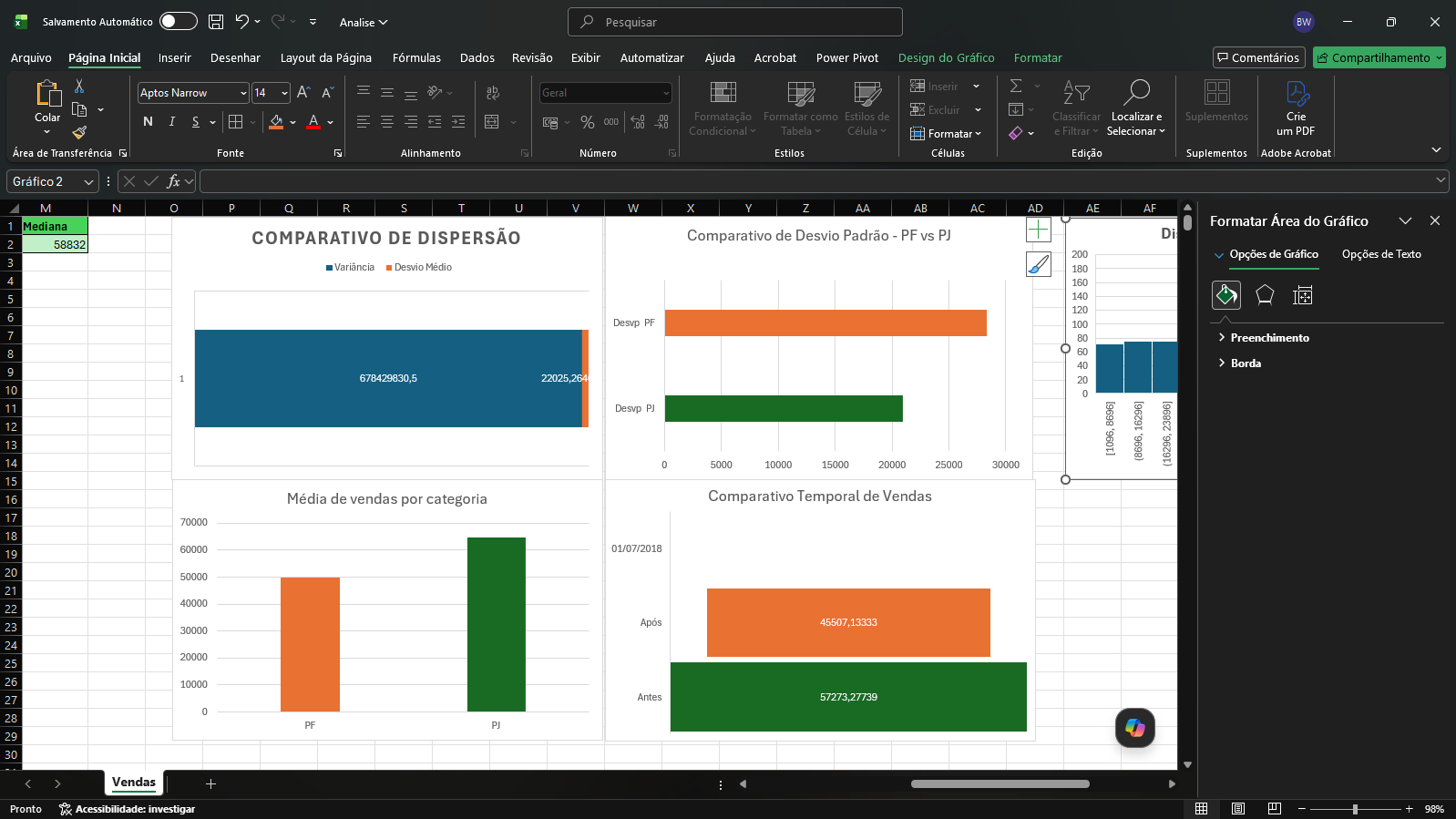The image size is (1456, 819).
Task: Open Fill & Line options icon
Action: tap(1226, 295)
